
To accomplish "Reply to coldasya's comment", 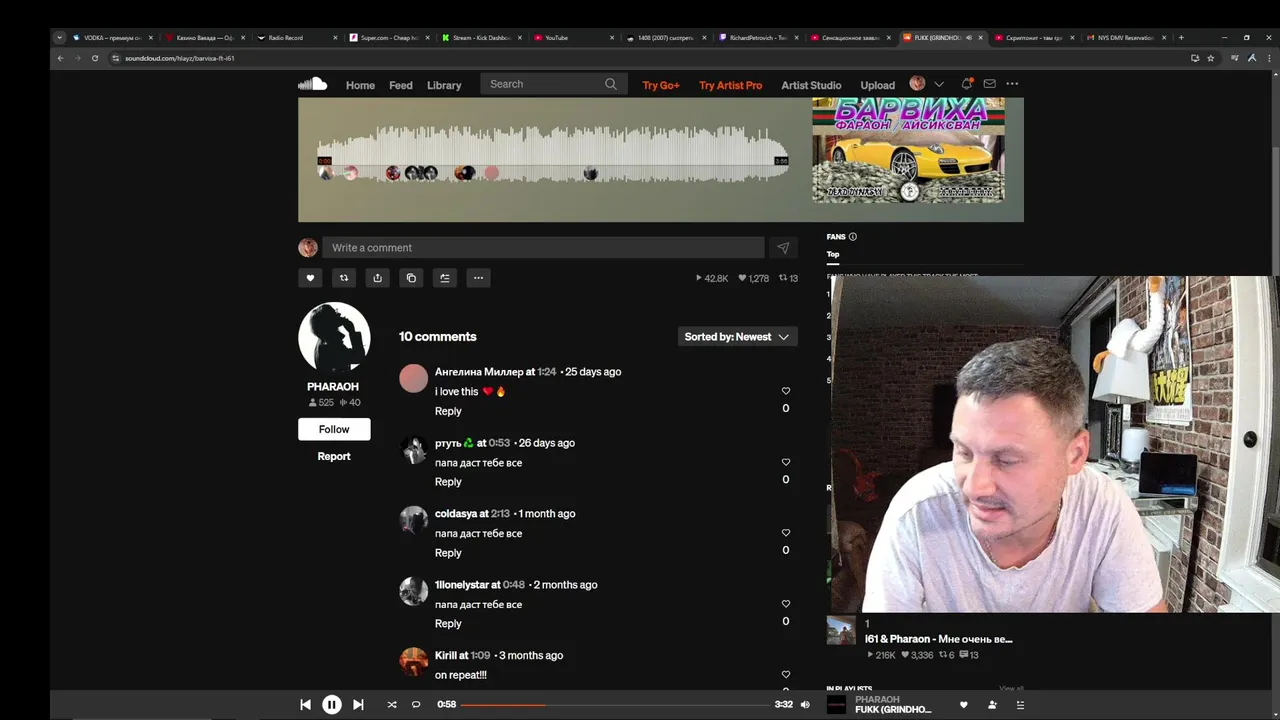I will point(448,553).
